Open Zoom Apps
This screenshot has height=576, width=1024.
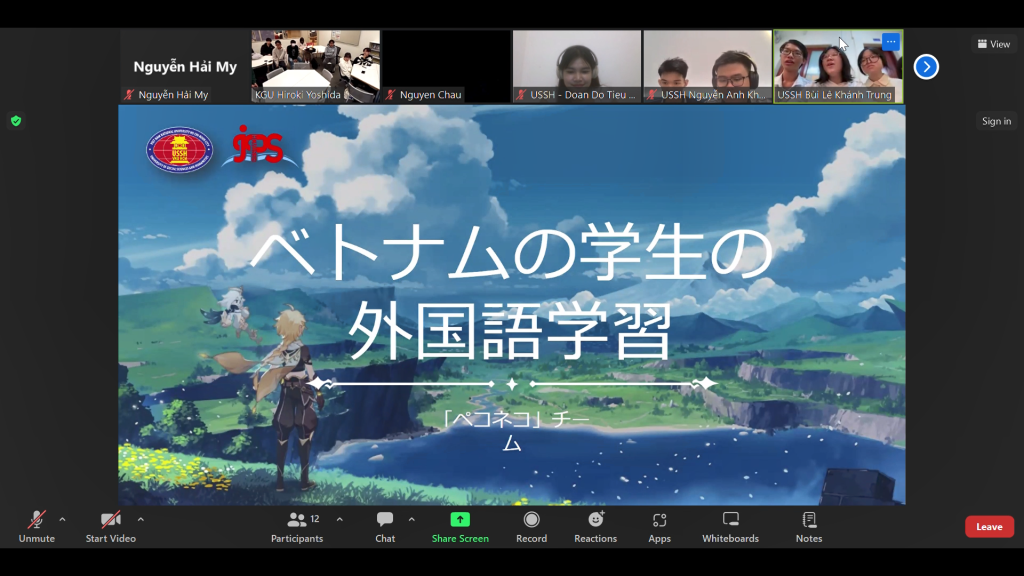click(660, 526)
